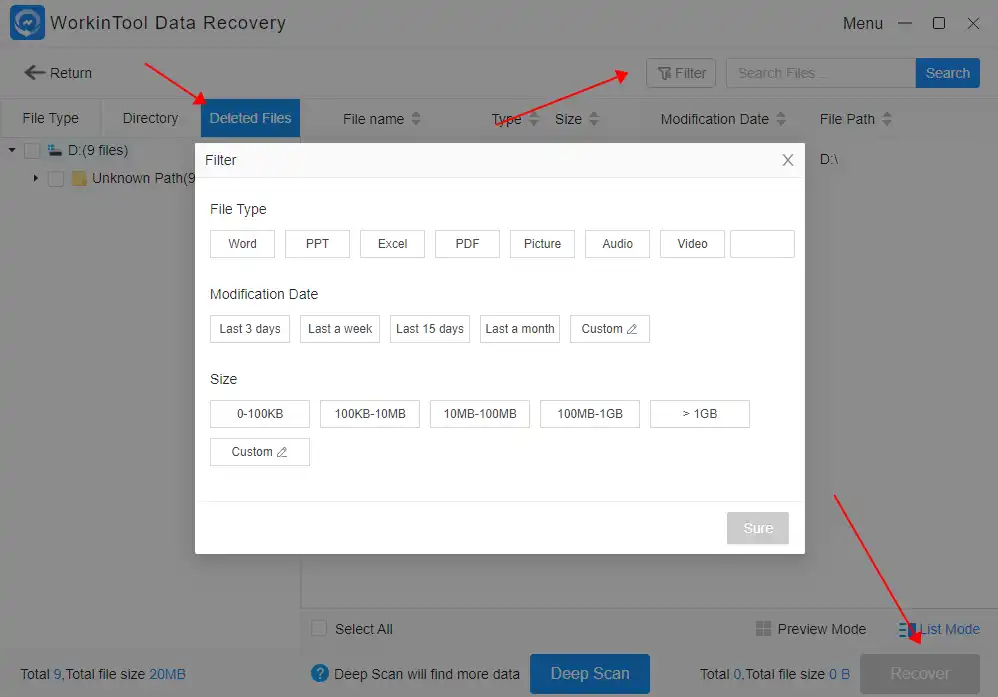Select PDF file type filter
The height and width of the screenshot is (697, 998).
pyautogui.click(x=467, y=244)
